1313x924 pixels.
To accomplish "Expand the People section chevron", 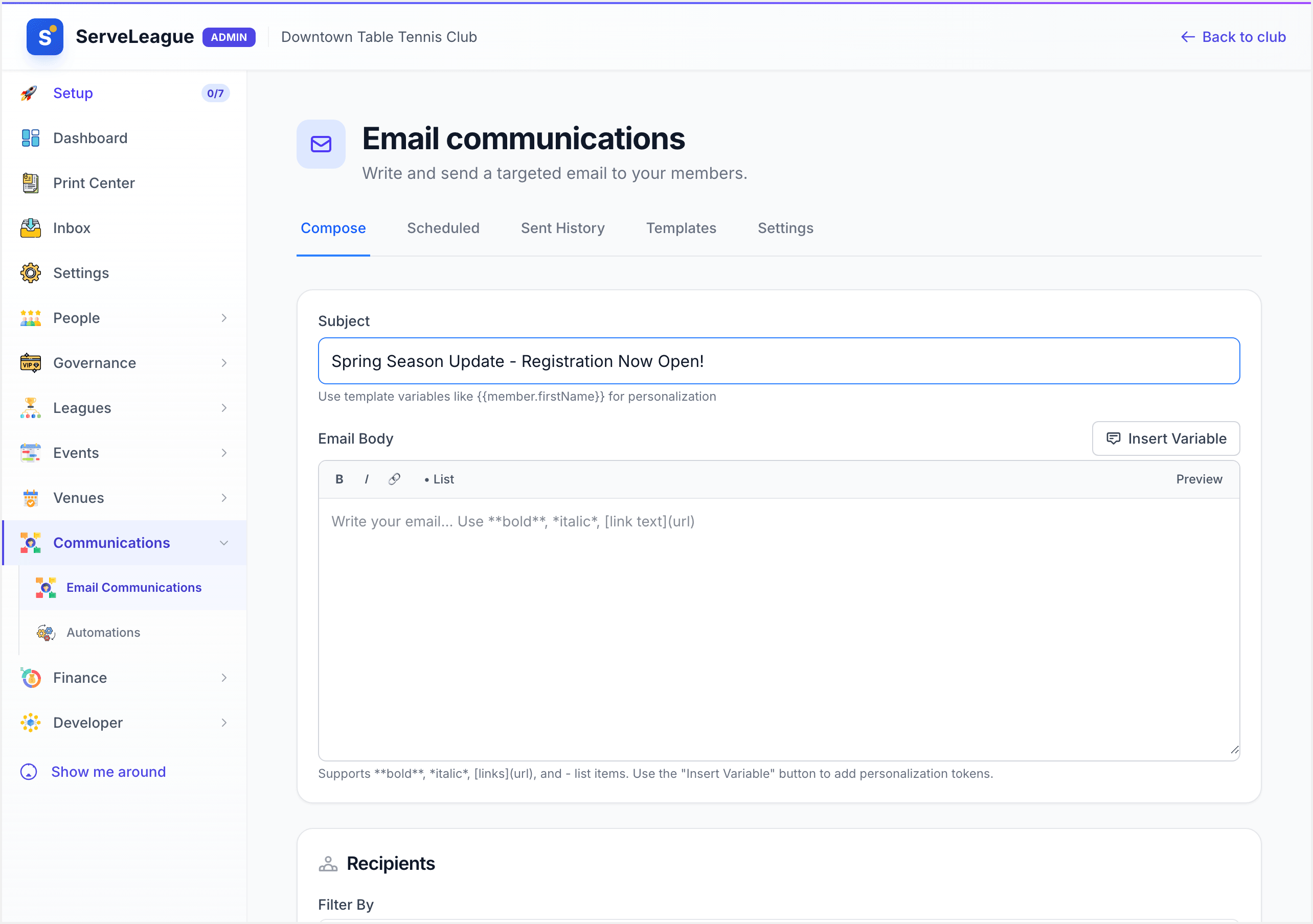I will click(223, 318).
